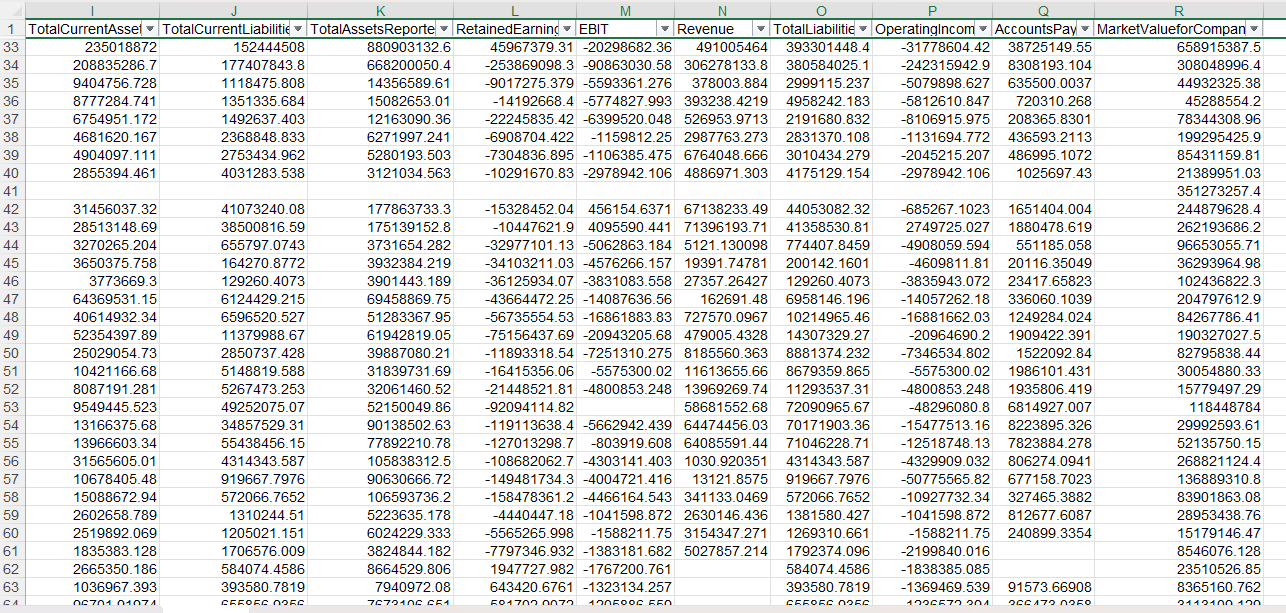This screenshot has width=1286, height=613.
Task: Select cell containing 655797.0743
Action: (x=233, y=244)
